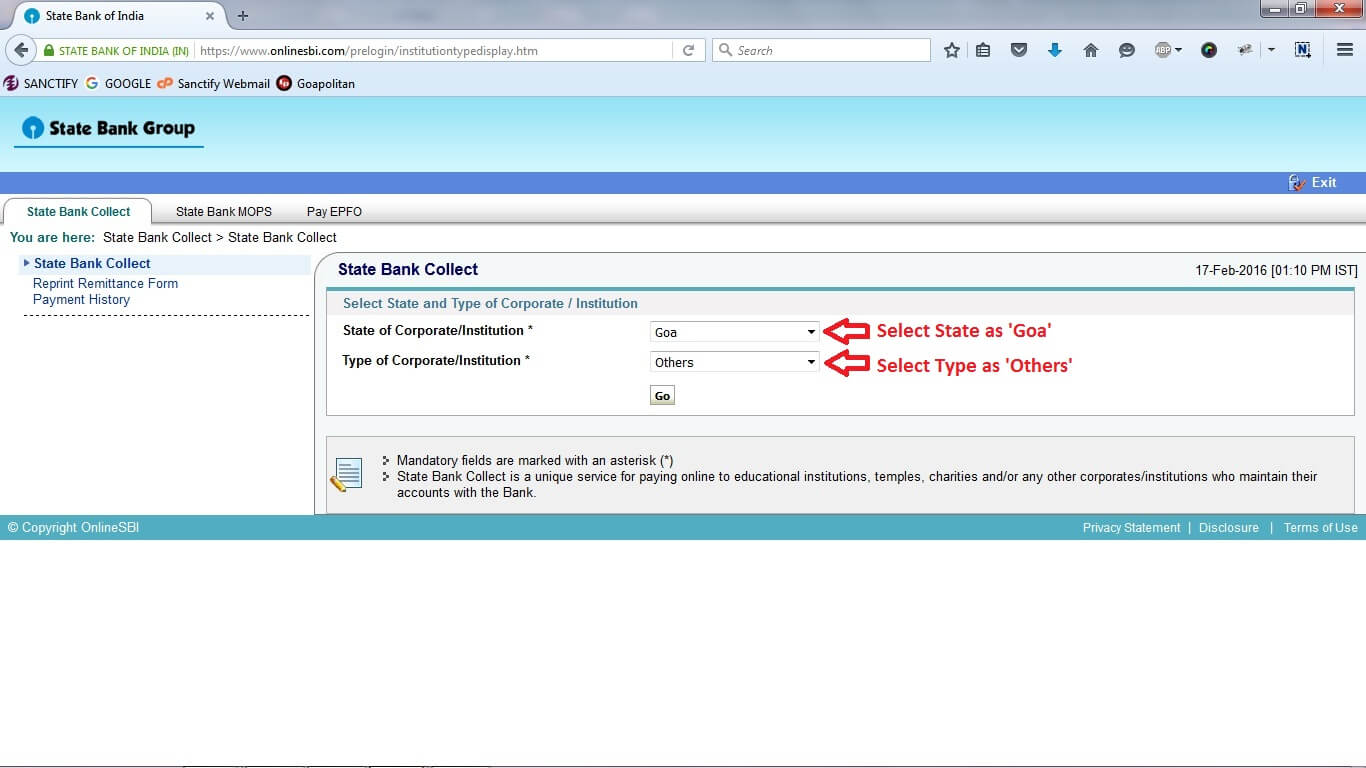Click the greyhound extension icon
Screen dimensions: 1366x768
click(x=1245, y=50)
